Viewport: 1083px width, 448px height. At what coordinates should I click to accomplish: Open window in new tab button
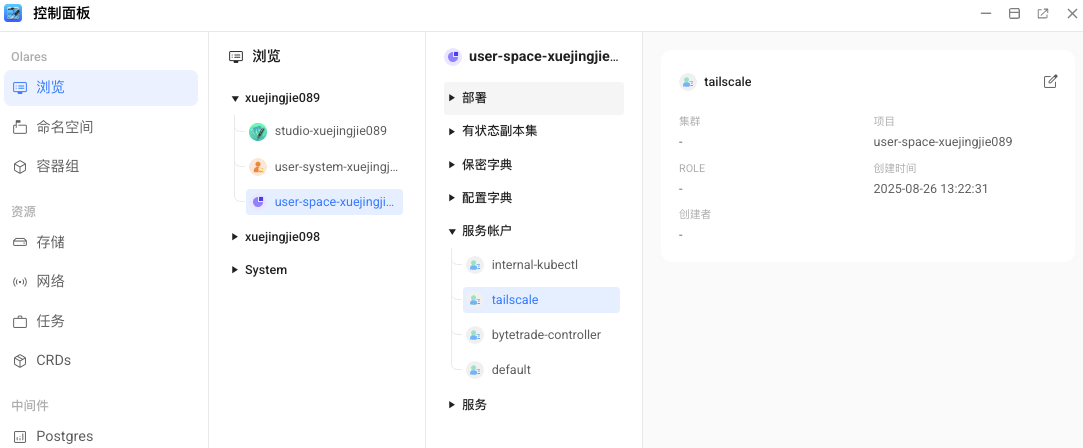(1043, 14)
